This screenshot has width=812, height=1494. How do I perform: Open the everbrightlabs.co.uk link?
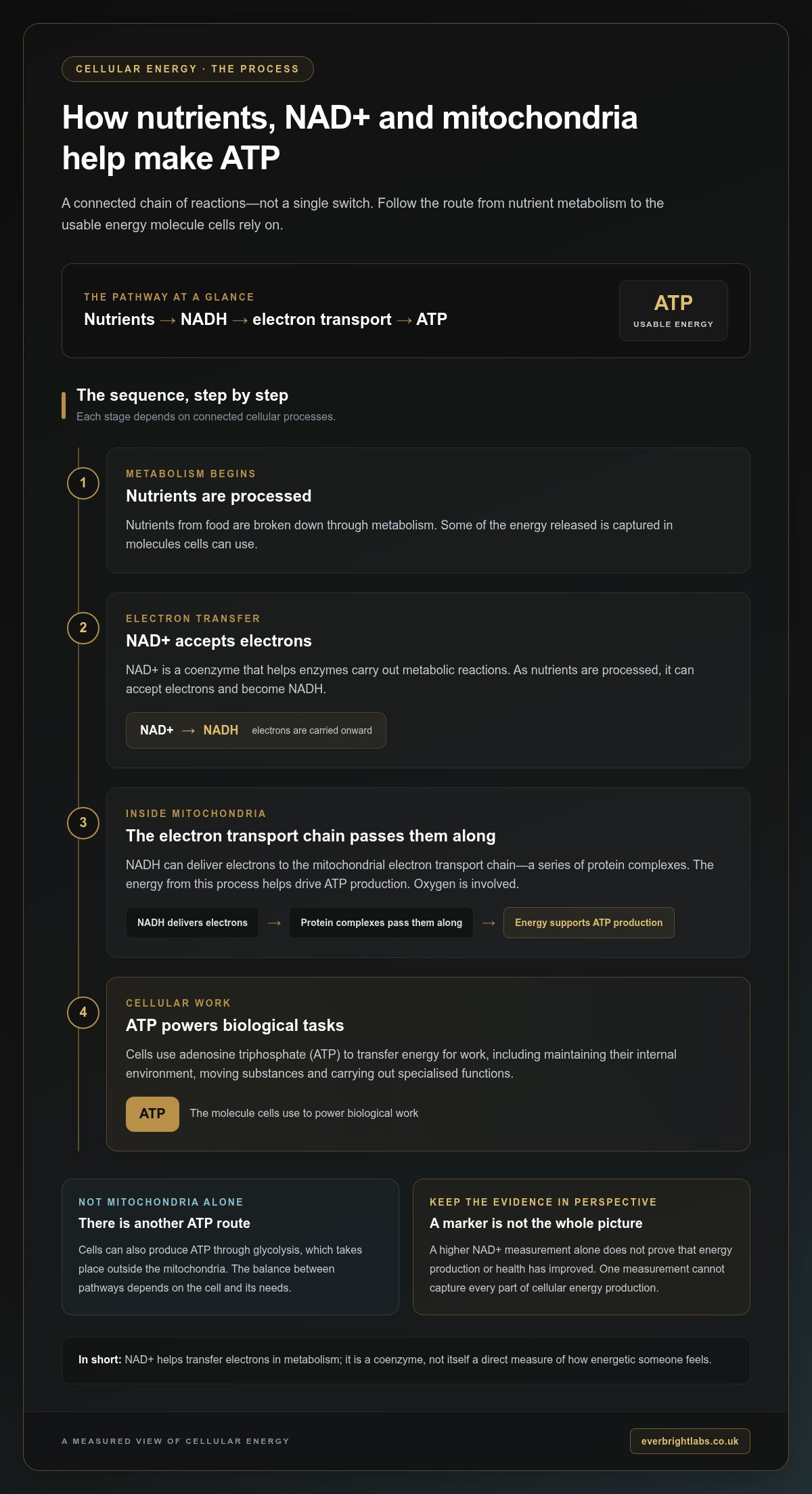690,1441
